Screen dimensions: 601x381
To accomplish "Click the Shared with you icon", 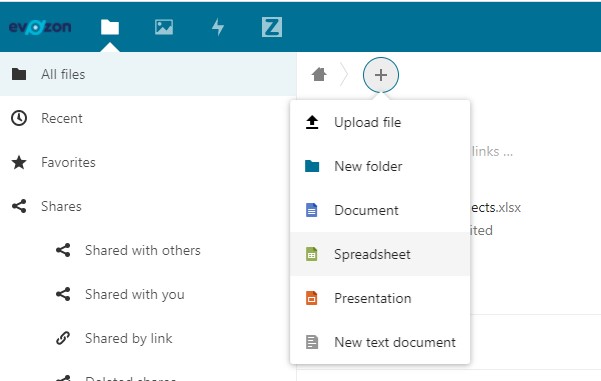I will [x=63, y=294].
